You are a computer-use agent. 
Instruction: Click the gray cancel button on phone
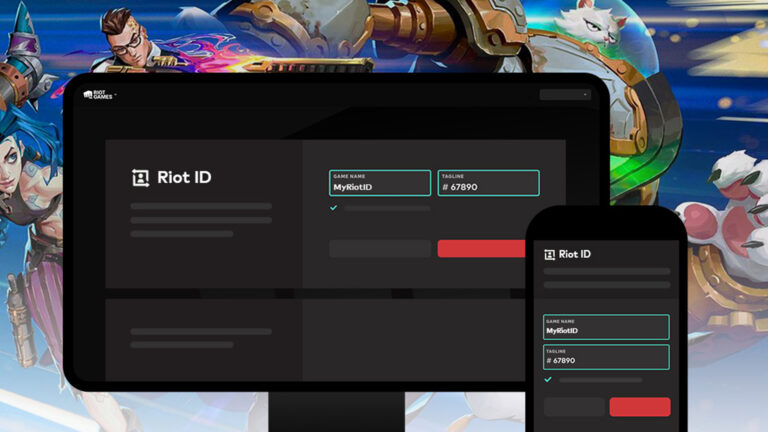pyautogui.click(x=574, y=407)
